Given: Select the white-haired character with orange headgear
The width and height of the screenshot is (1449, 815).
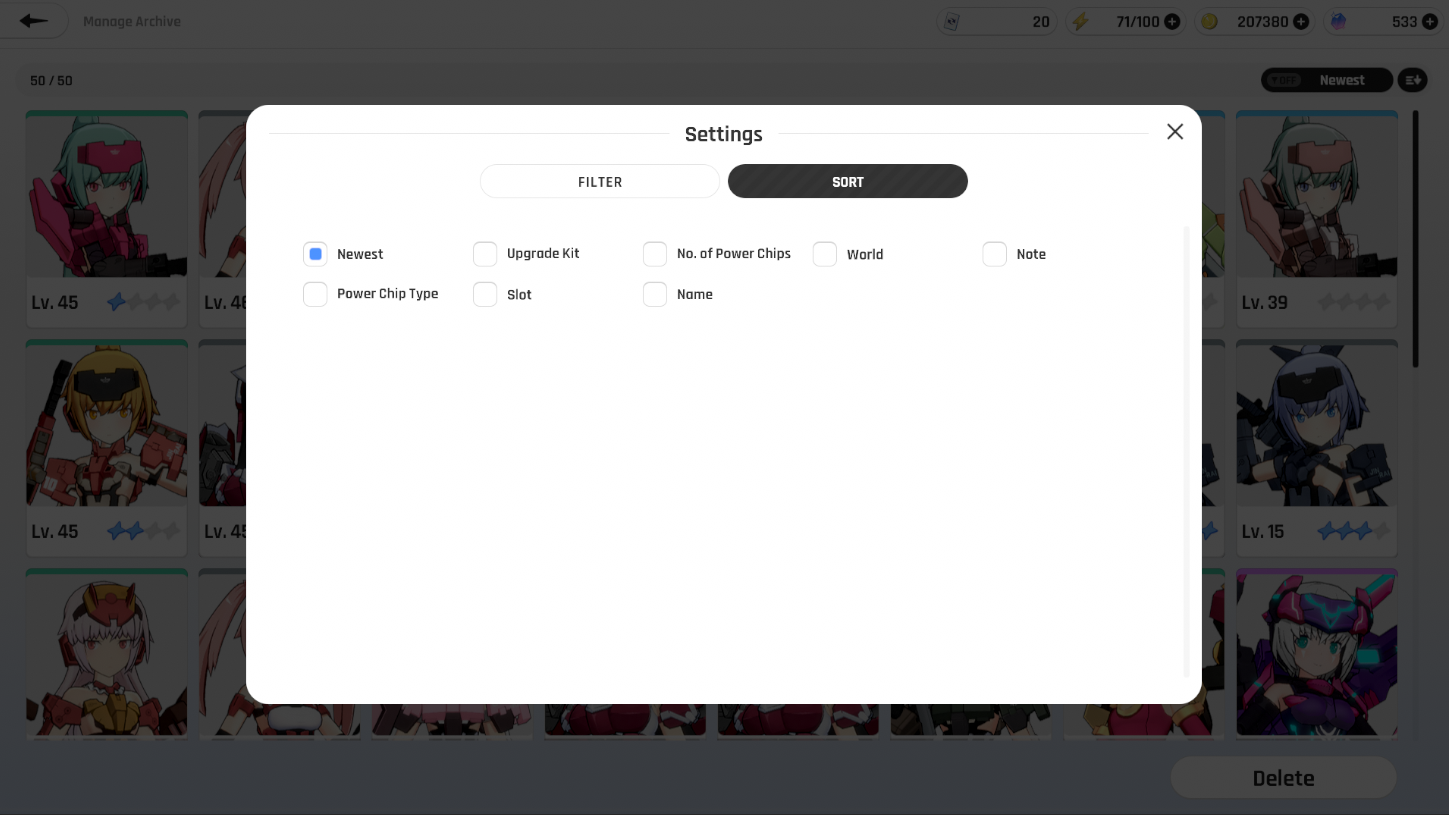Looking at the screenshot, I should pyautogui.click(x=107, y=653).
